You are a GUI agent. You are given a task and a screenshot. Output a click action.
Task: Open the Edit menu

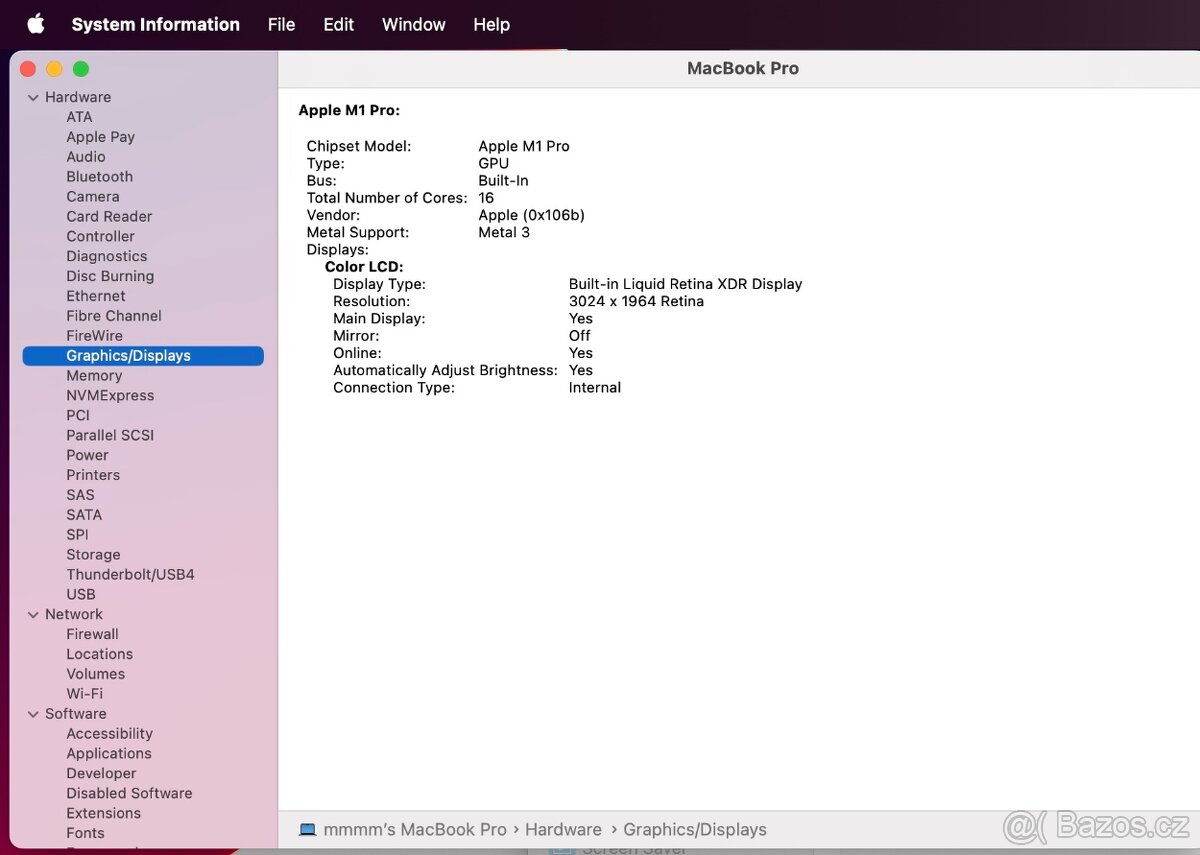338,24
